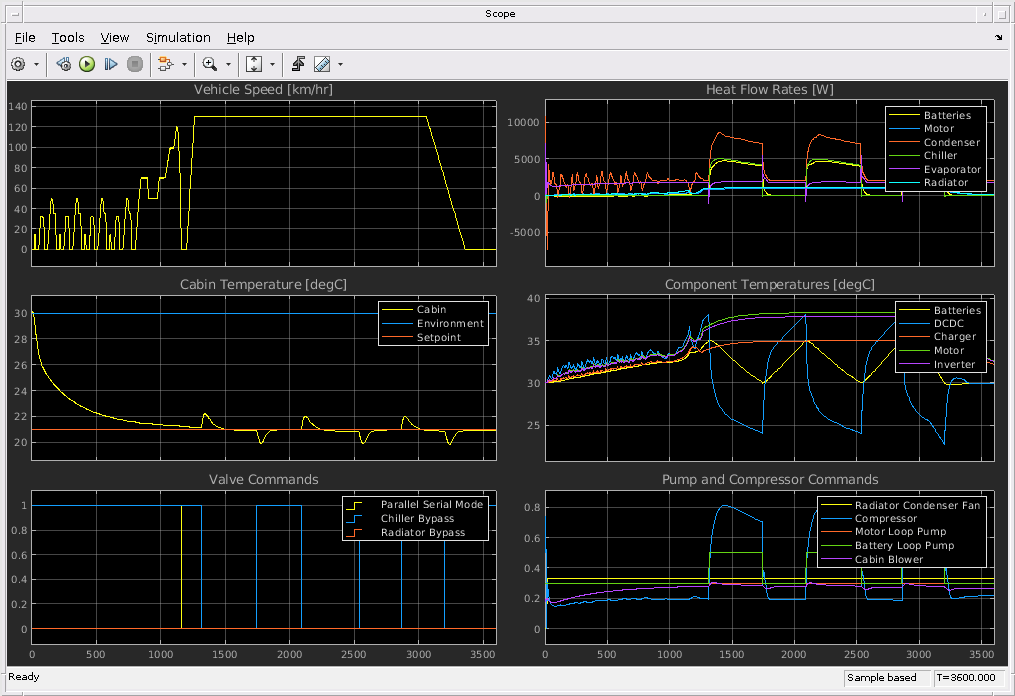Expand the dropdown arrow beside the gear icon
Image resolution: width=1015 pixels, height=696 pixels.
tap(37, 64)
